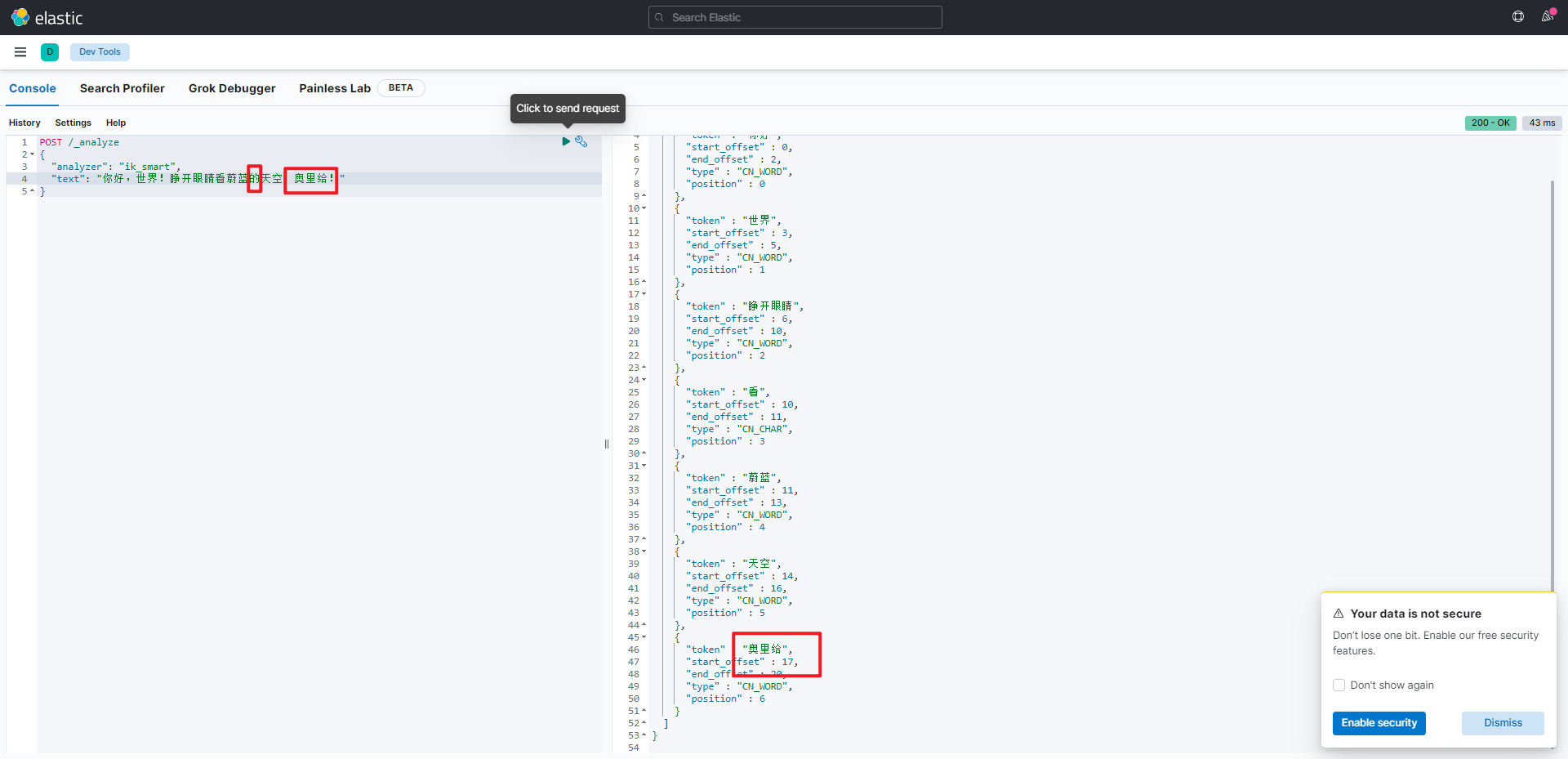
Task: Send request with the play icon
Action: 566,141
